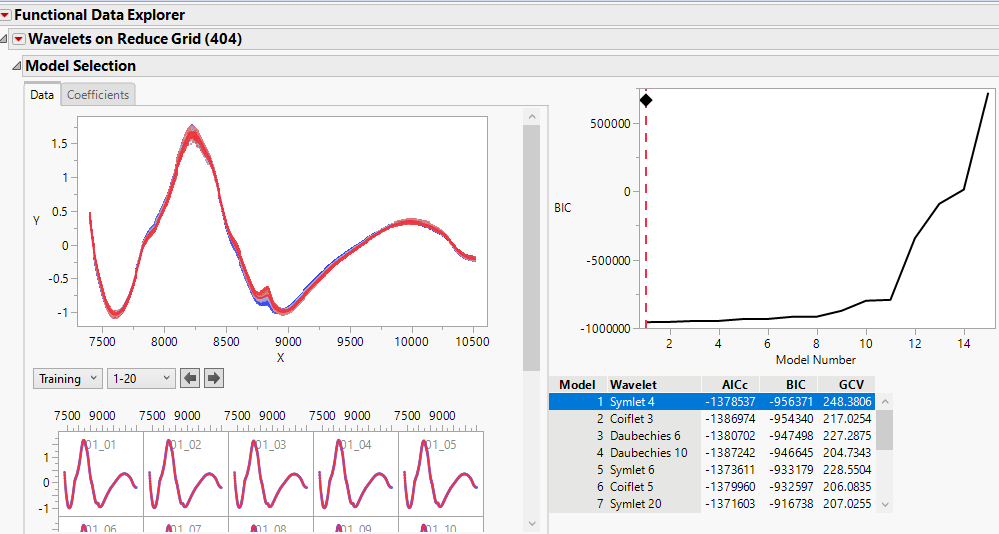The height and width of the screenshot is (534, 999).
Task: Click the data panel scrollbar thumb
Action: (x=532, y=248)
